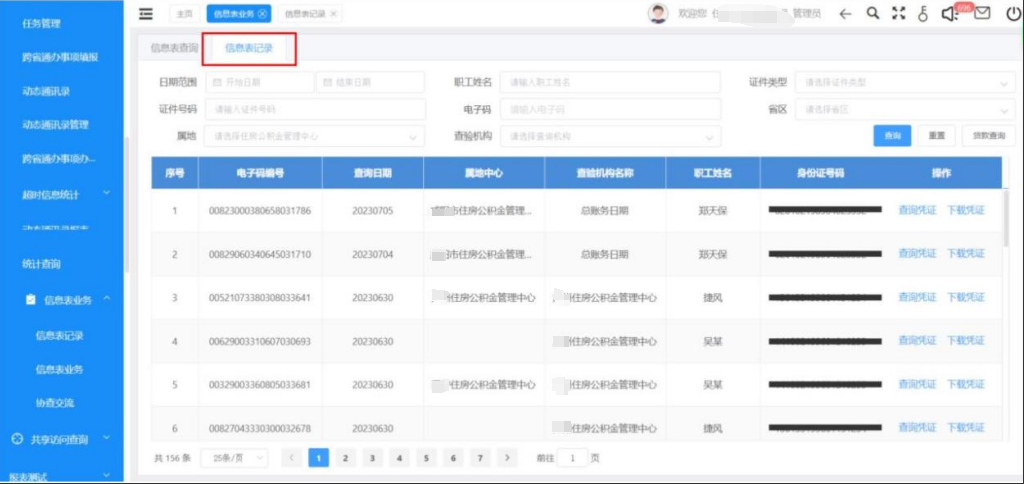This screenshot has width=1024, height=484.
Task: Collapse the 信息表业务 sidebar group
Action: [106, 299]
